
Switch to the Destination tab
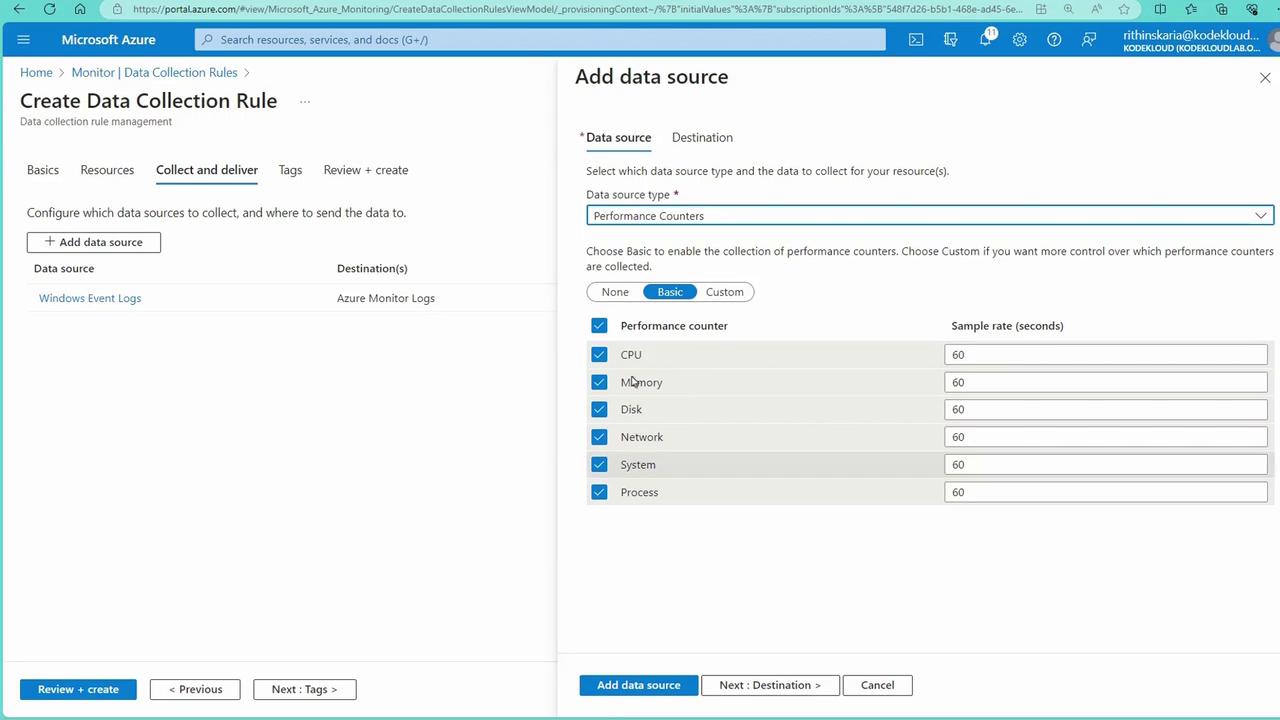[702, 138]
